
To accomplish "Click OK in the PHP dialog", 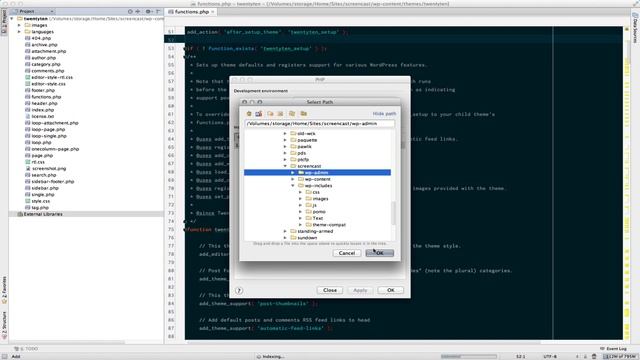I will [x=391, y=290].
